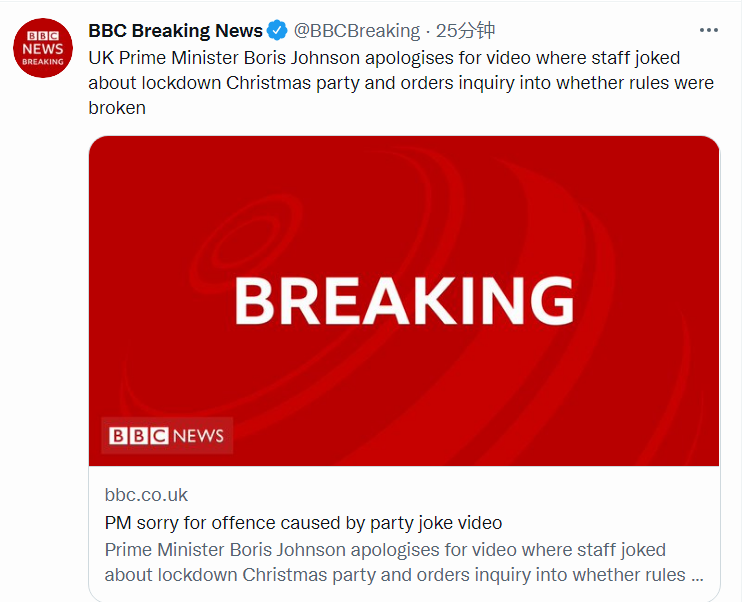Open the BBC Breaking News display name

click(x=175, y=31)
